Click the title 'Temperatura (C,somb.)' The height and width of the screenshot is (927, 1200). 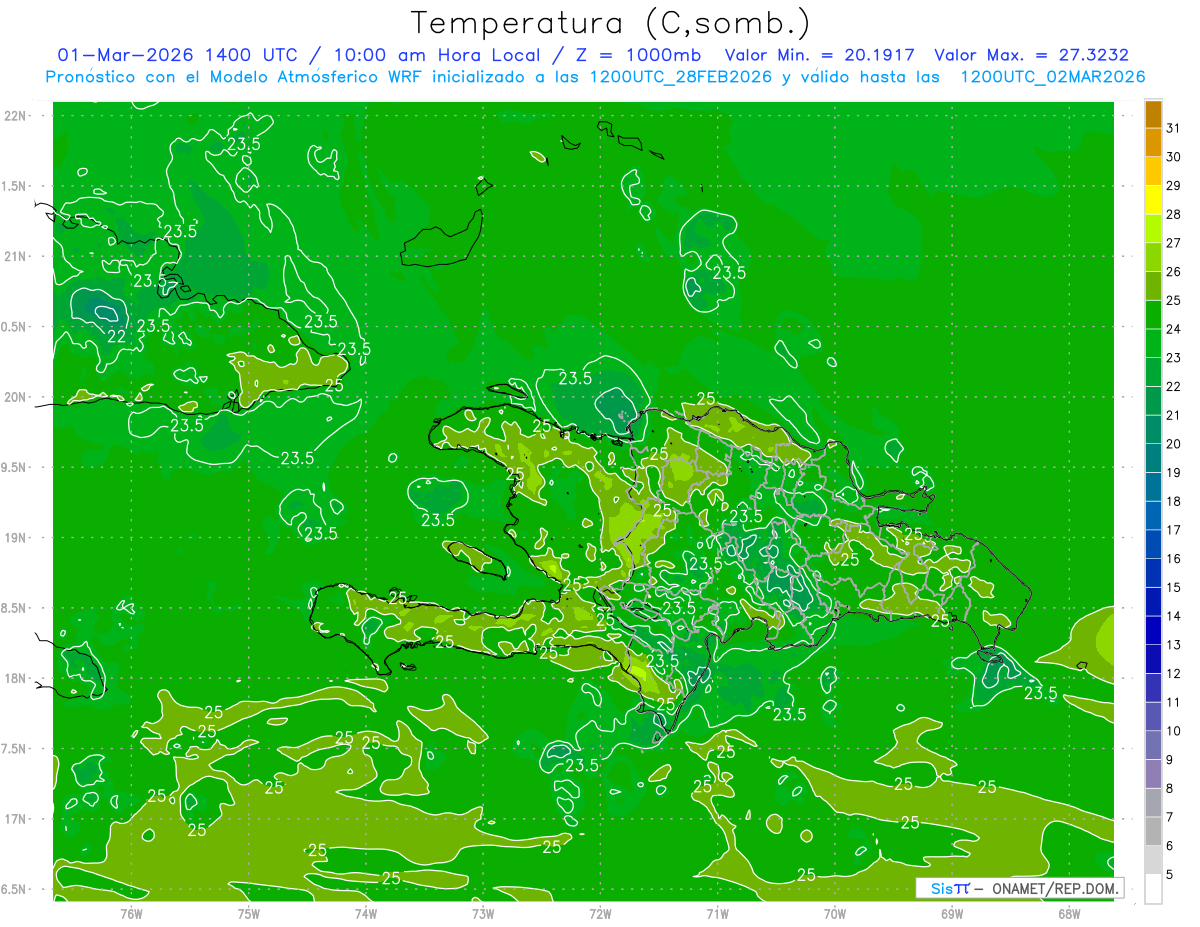(x=610, y=23)
